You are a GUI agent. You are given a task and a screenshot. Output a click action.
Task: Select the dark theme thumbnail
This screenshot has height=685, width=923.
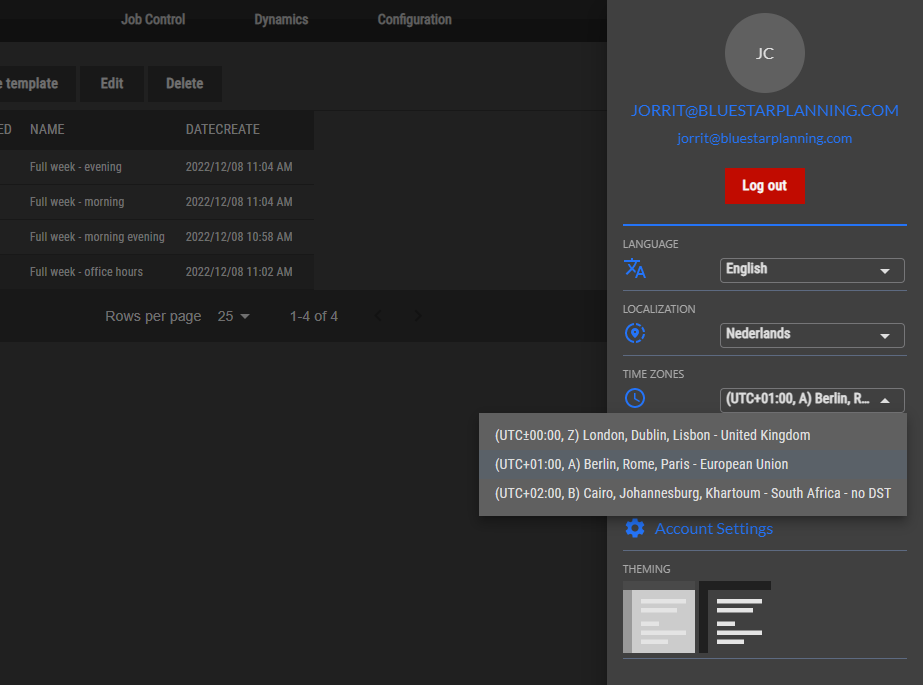point(735,617)
